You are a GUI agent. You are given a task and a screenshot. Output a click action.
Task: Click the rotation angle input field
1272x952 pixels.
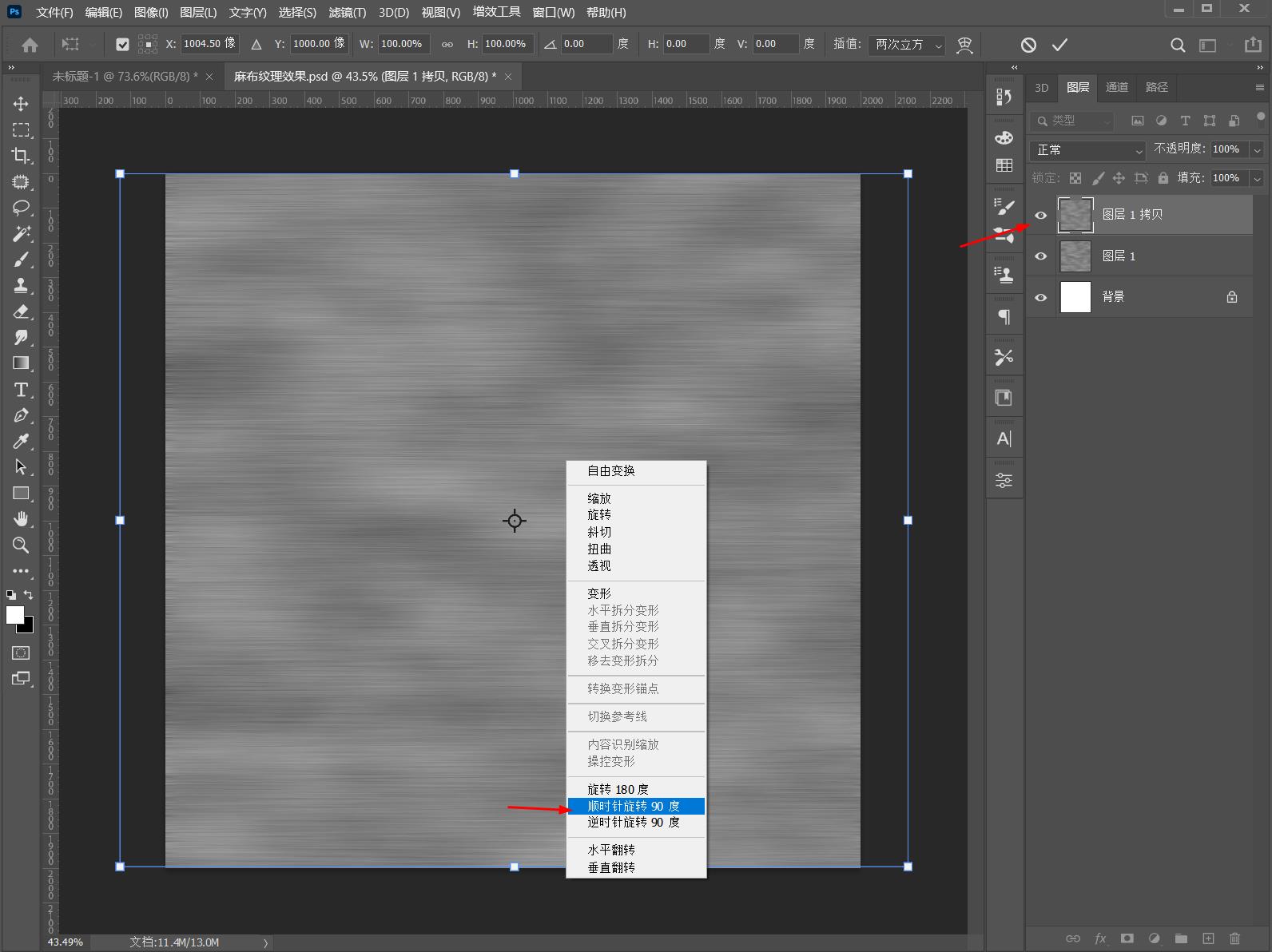(x=586, y=44)
